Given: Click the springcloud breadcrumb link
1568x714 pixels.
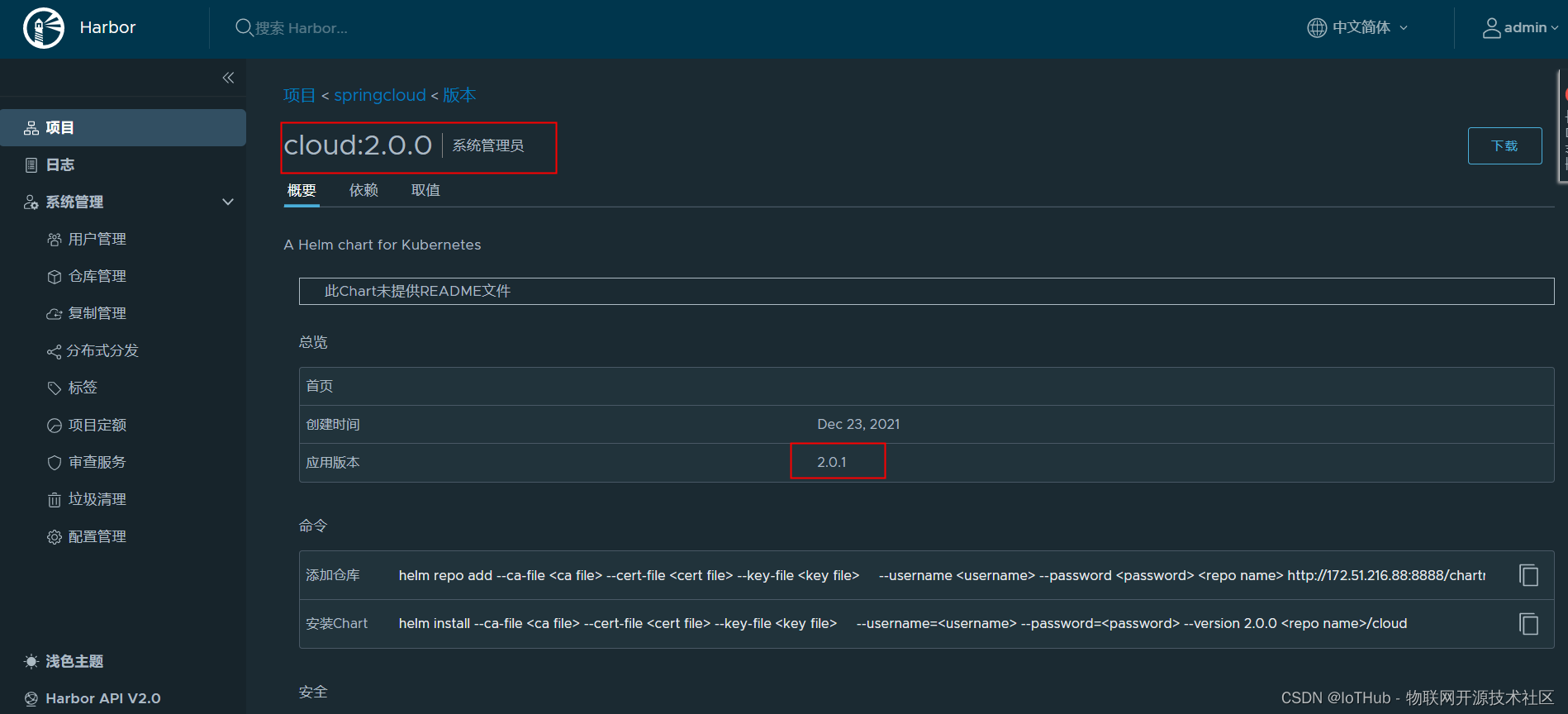Looking at the screenshot, I should 380,96.
